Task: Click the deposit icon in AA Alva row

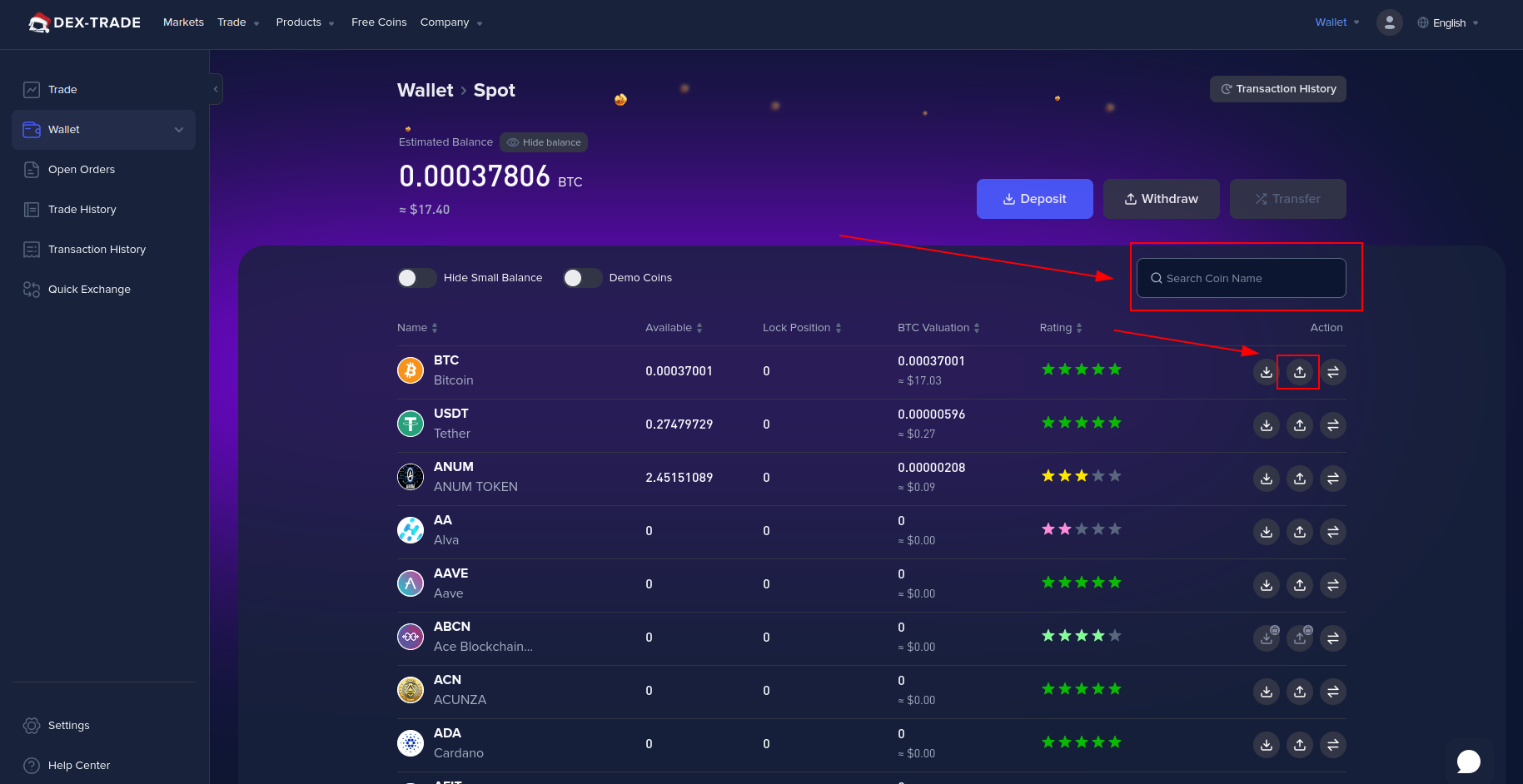Action: pos(1267,532)
